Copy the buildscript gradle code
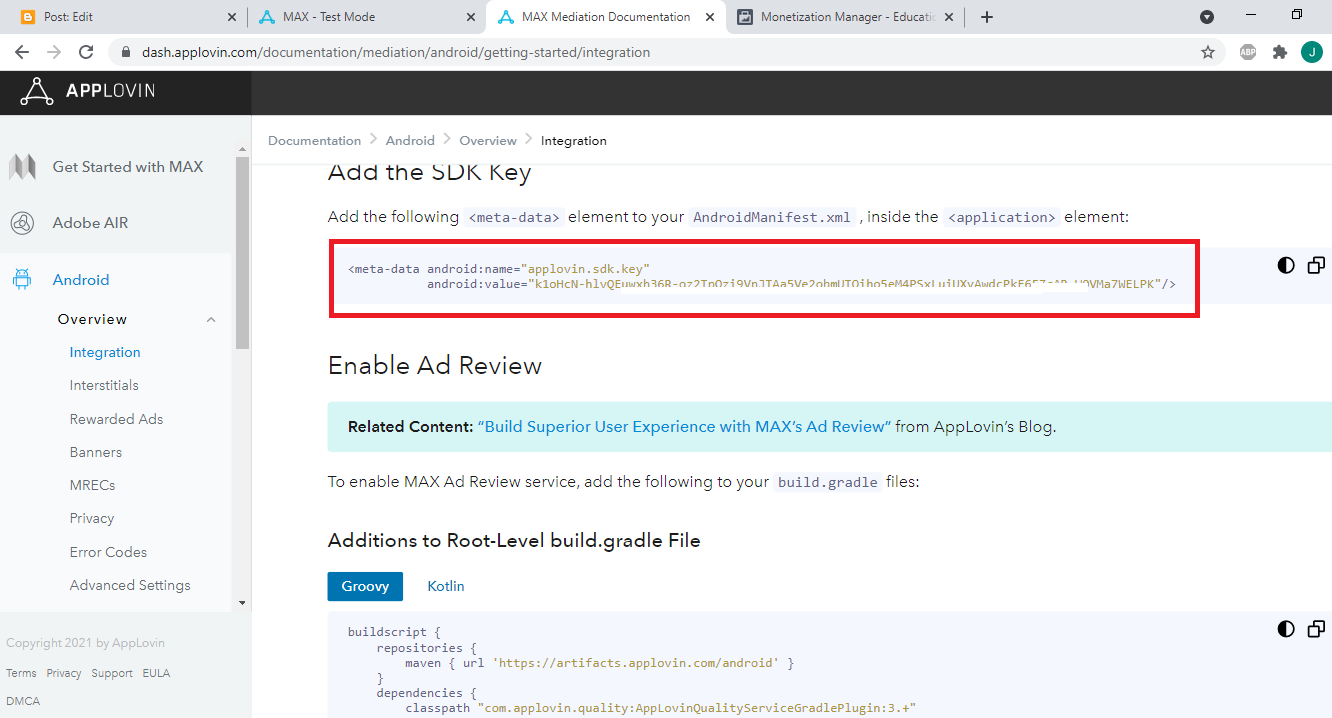The image size is (1332, 718). pyautogui.click(x=1316, y=629)
